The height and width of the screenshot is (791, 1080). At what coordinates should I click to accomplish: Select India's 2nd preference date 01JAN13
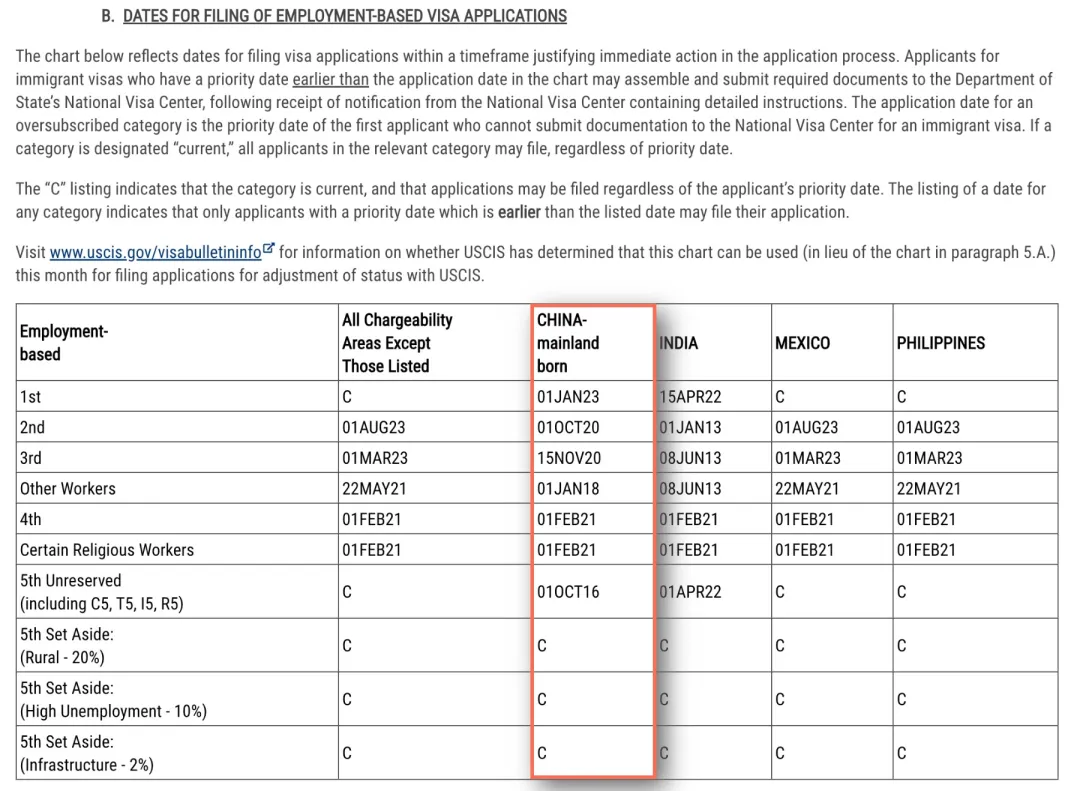690,427
